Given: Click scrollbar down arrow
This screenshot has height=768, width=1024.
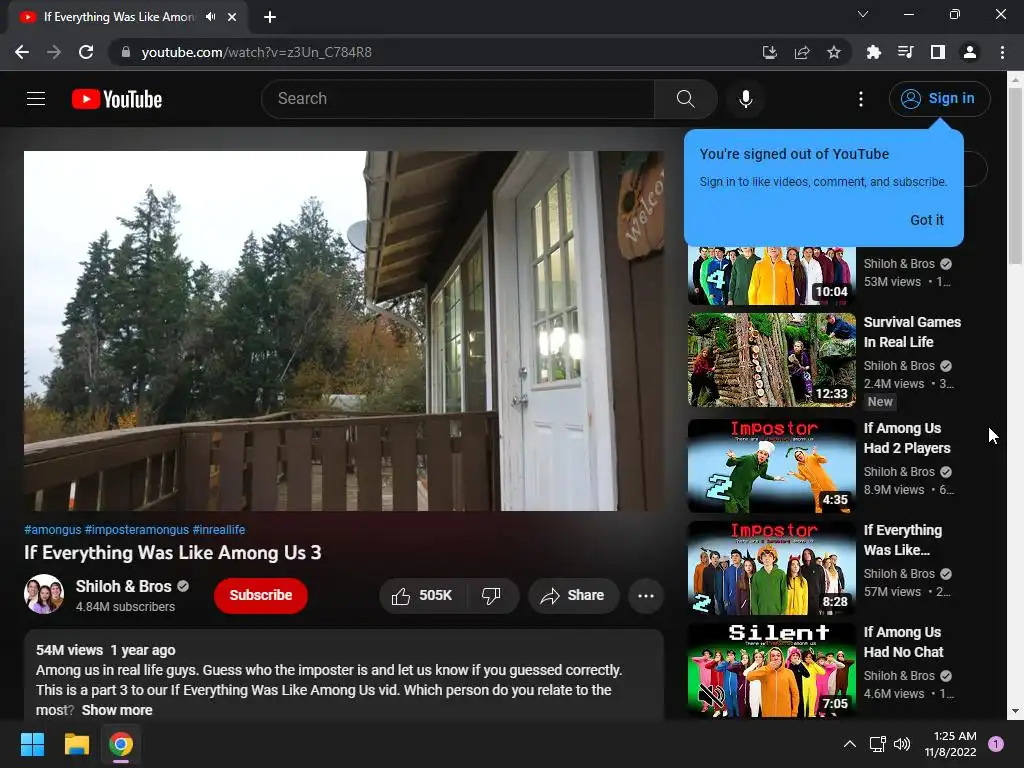Looking at the screenshot, I should [x=1015, y=711].
